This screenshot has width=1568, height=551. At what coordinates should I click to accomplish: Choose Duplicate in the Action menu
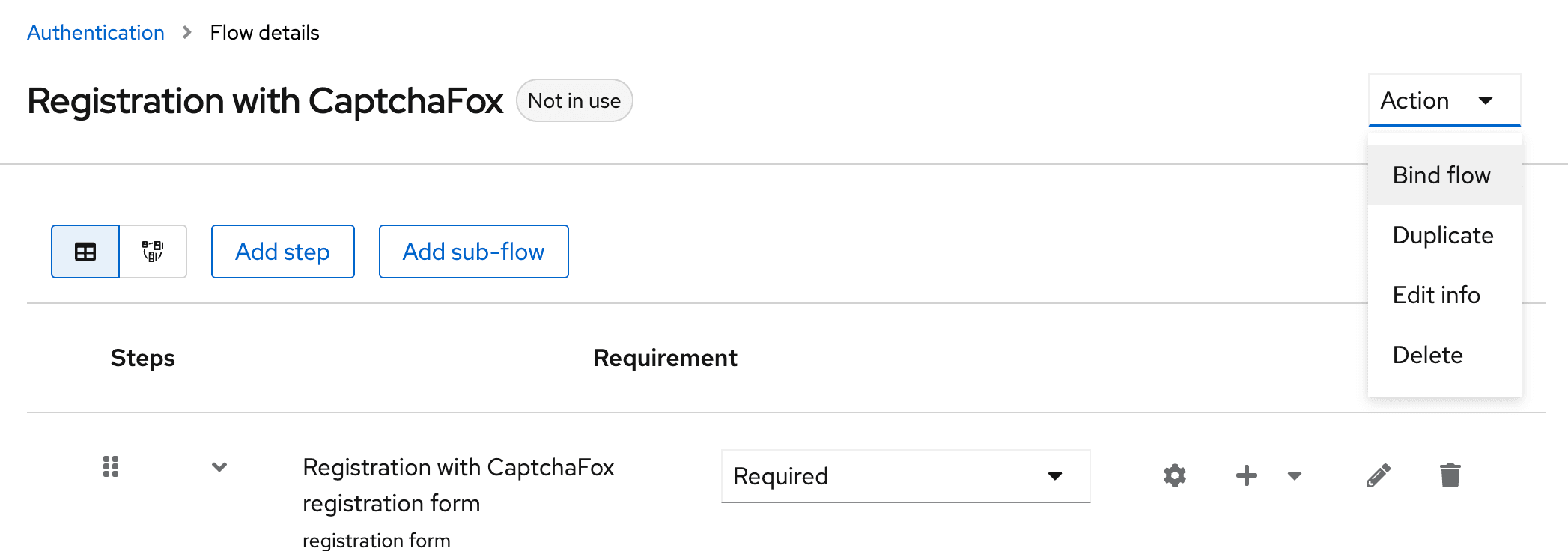tap(1444, 235)
